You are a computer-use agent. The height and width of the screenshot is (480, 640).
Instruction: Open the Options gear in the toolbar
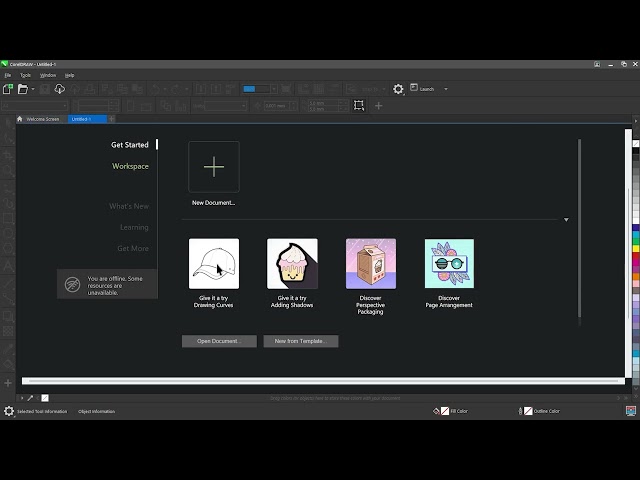click(398, 89)
